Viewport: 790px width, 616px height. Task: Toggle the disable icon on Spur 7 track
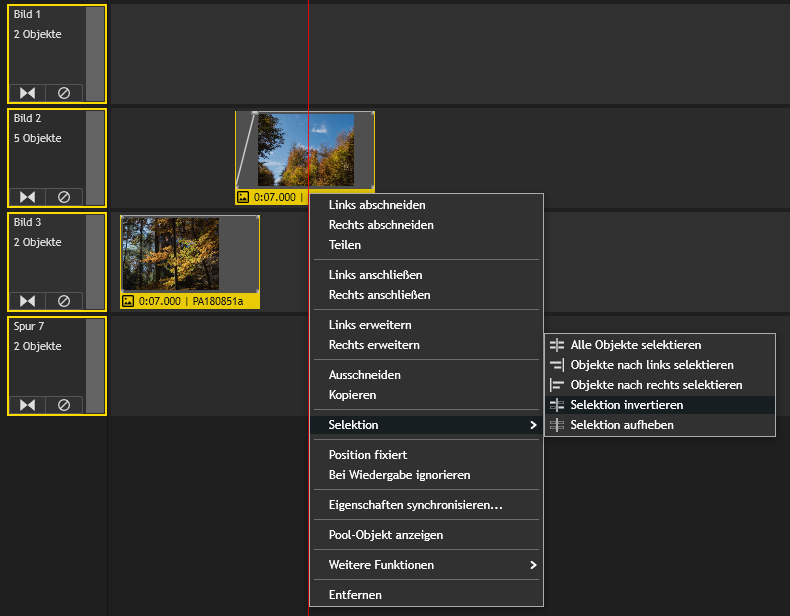click(x=64, y=405)
